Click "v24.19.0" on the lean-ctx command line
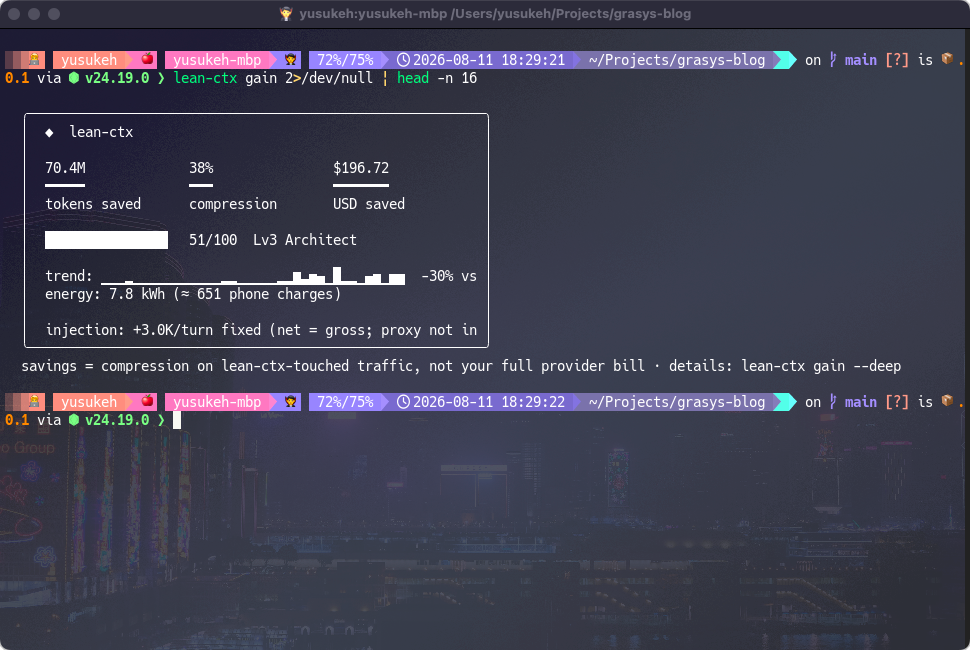The height and width of the screenshot is (650, 970). [x=117, y=78]
